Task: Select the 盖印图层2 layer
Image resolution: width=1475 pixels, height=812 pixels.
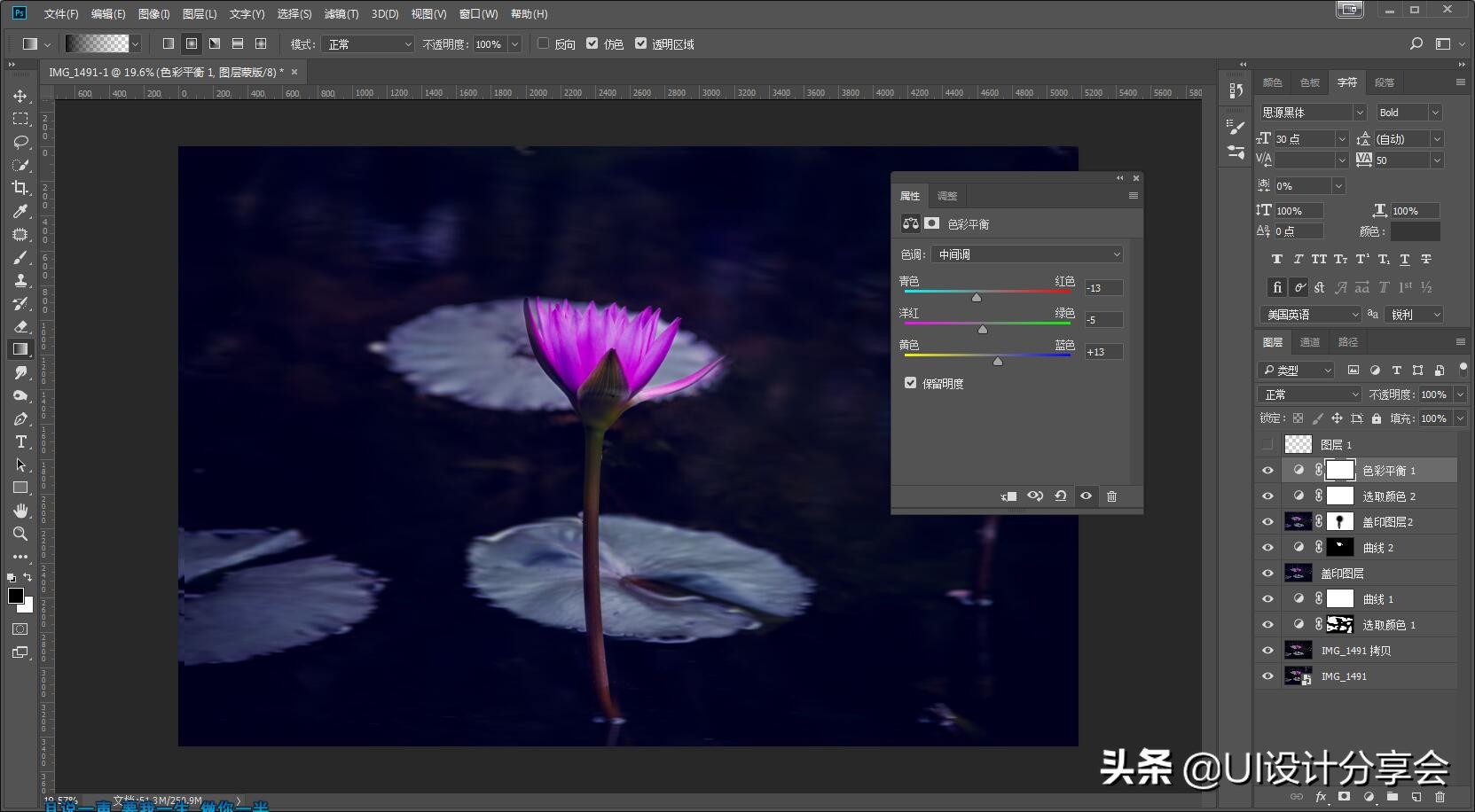Action: point(1387,522)
